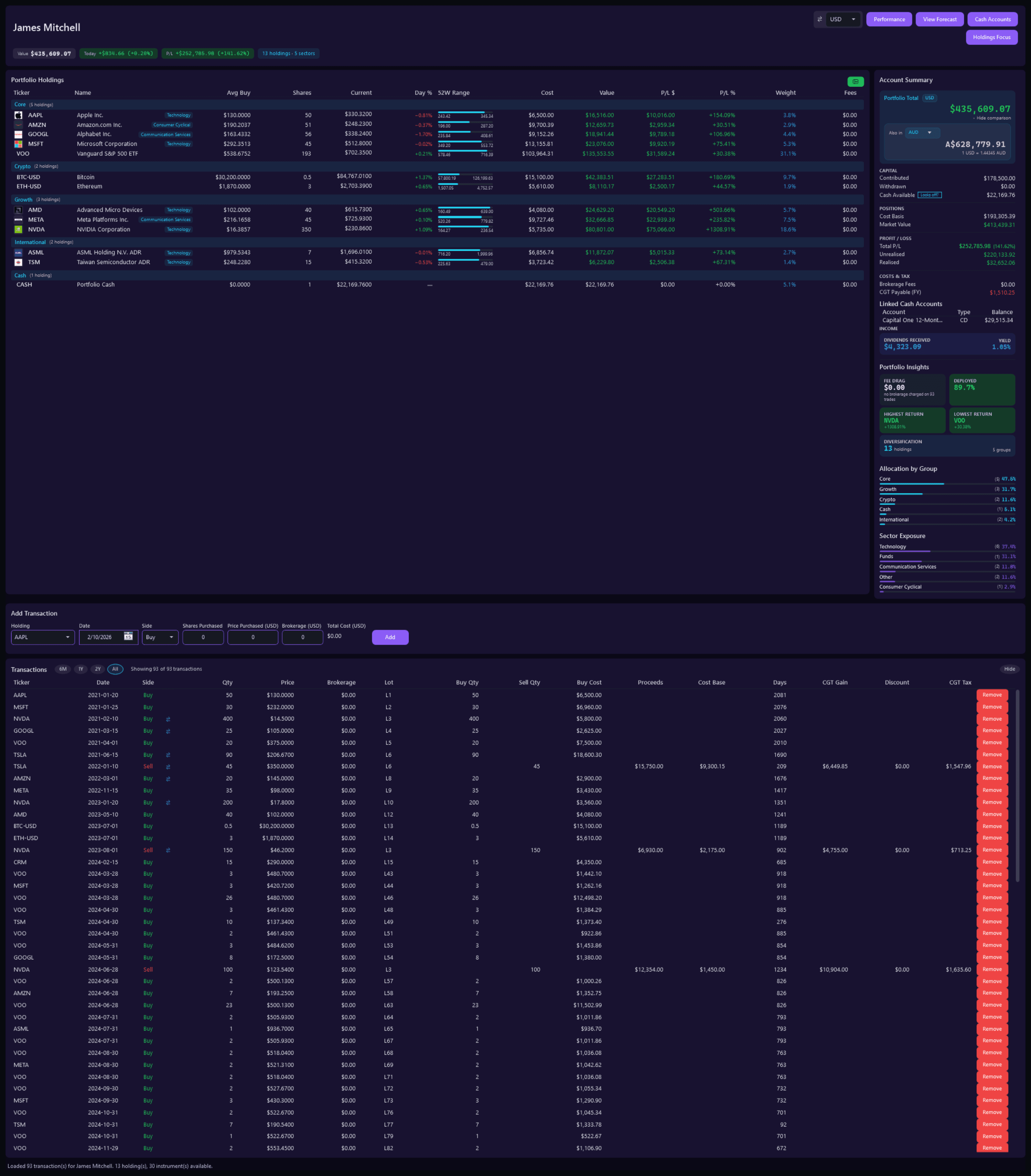1031x1176 pixels.
Task: Select the 6M transactions filter
Action: (x=63, y=669)
